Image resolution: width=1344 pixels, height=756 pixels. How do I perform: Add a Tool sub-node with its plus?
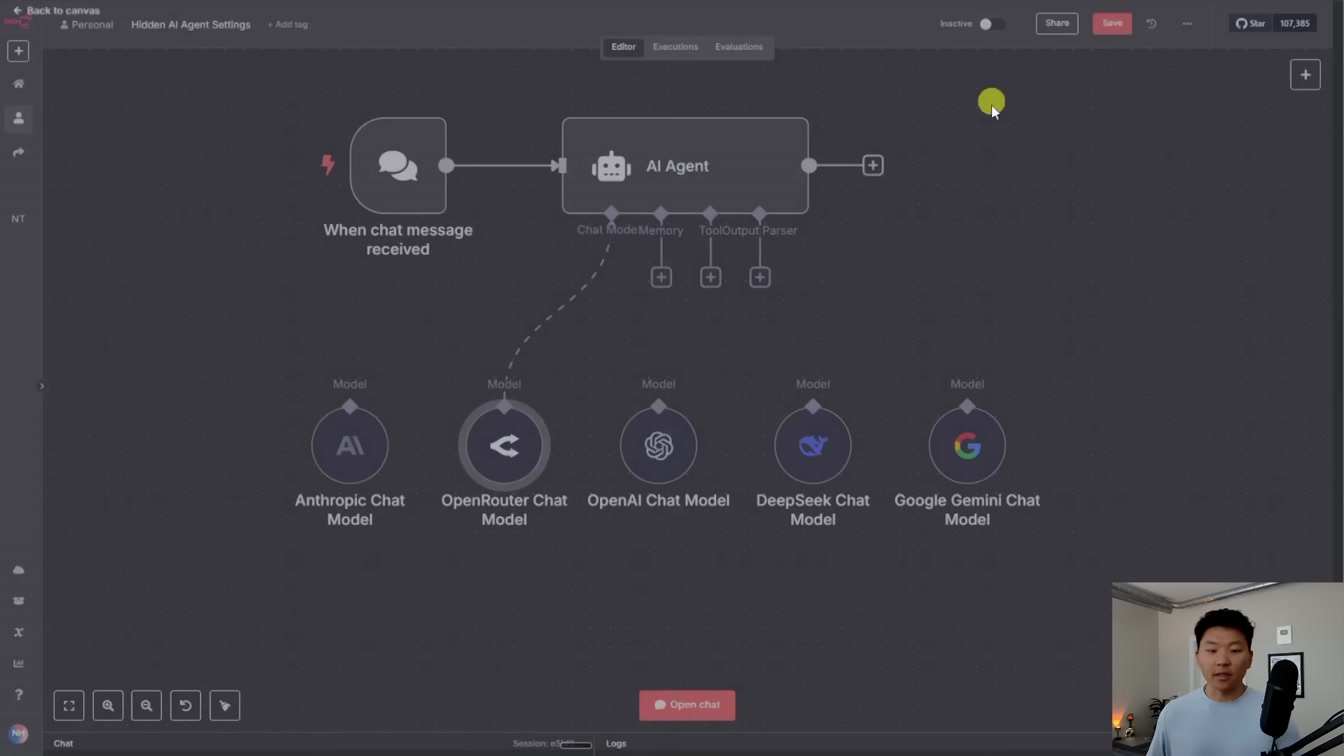coord(710,277)
